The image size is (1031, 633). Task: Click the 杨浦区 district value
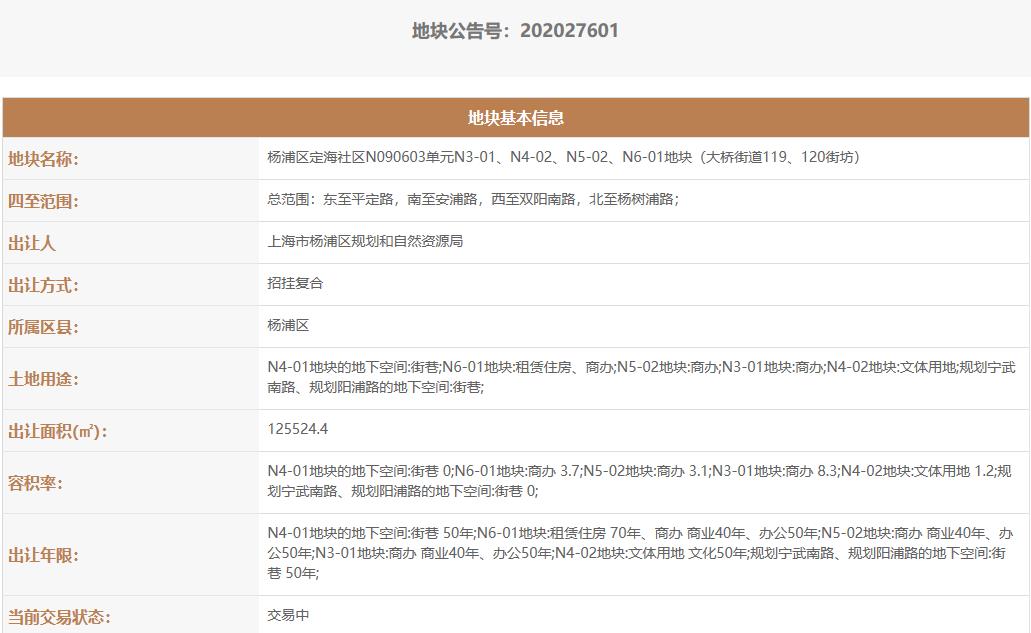click(x=288, y=325)
